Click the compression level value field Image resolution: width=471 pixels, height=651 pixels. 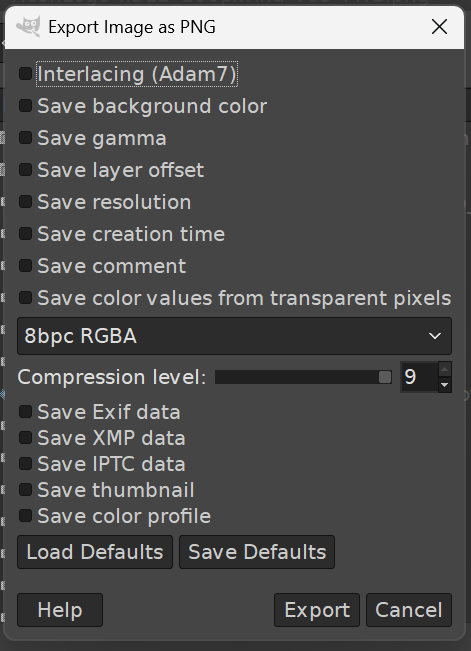pyautogui.click(x=419, y=377)
